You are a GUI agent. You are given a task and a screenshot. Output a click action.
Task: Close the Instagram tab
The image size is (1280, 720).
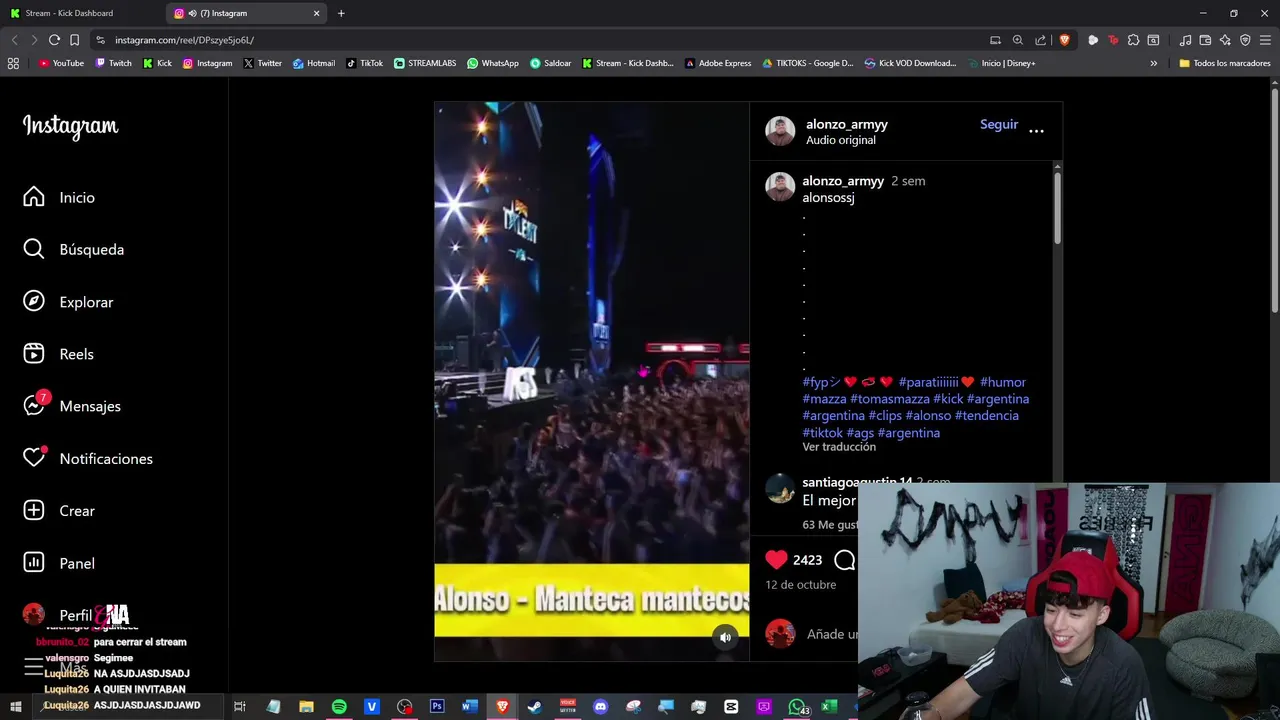click(x=317, y=13)
